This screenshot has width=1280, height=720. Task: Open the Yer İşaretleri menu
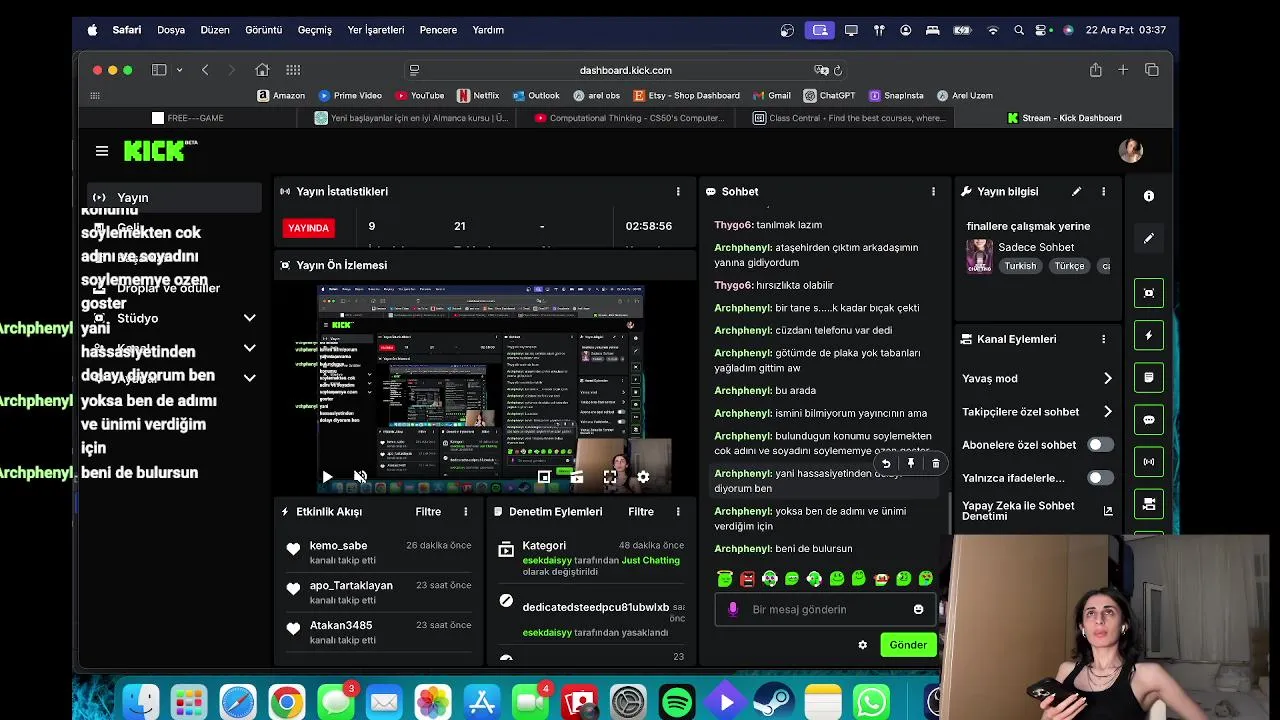(x=376, y=30)
